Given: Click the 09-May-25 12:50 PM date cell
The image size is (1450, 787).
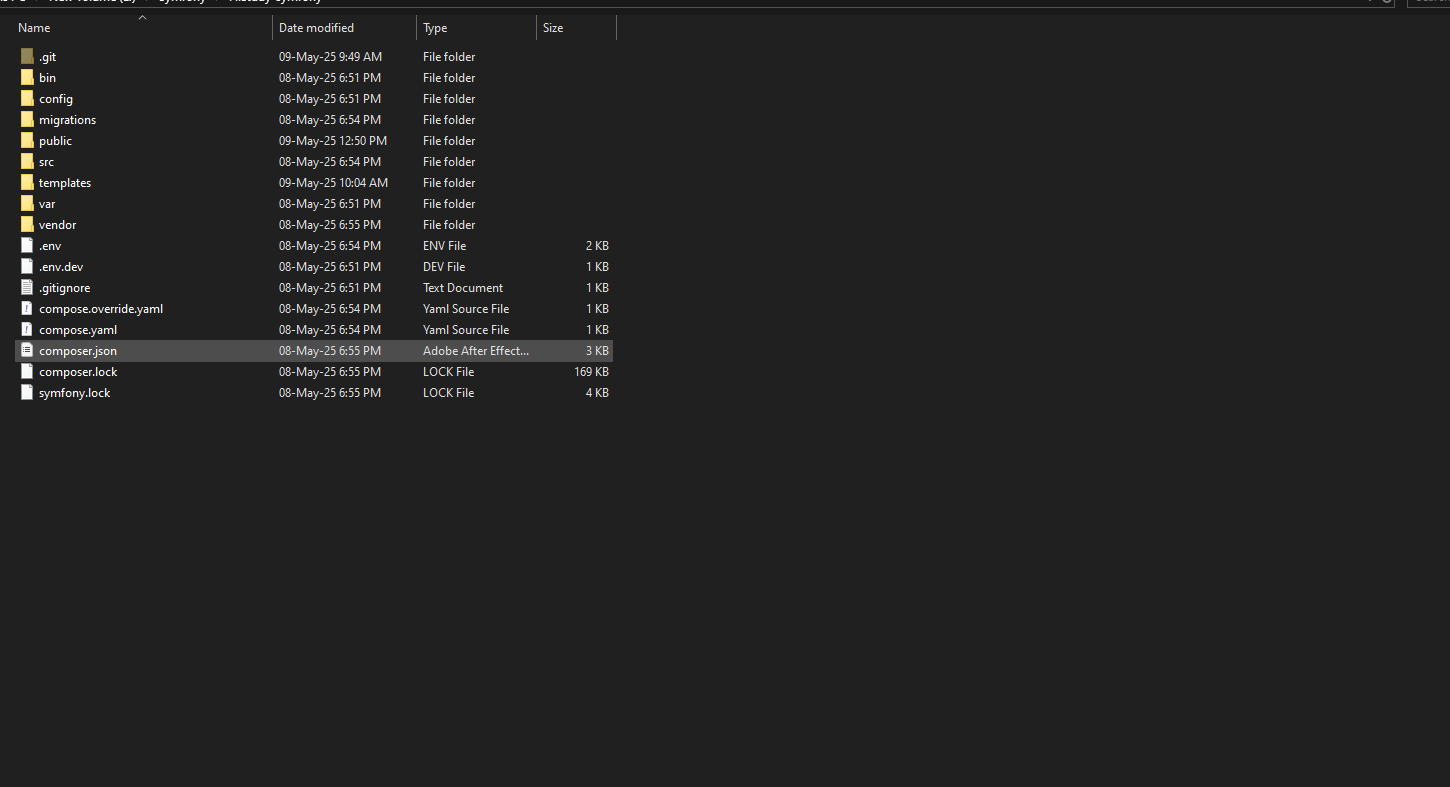Looking at the screenshot, I should [333, 141].
